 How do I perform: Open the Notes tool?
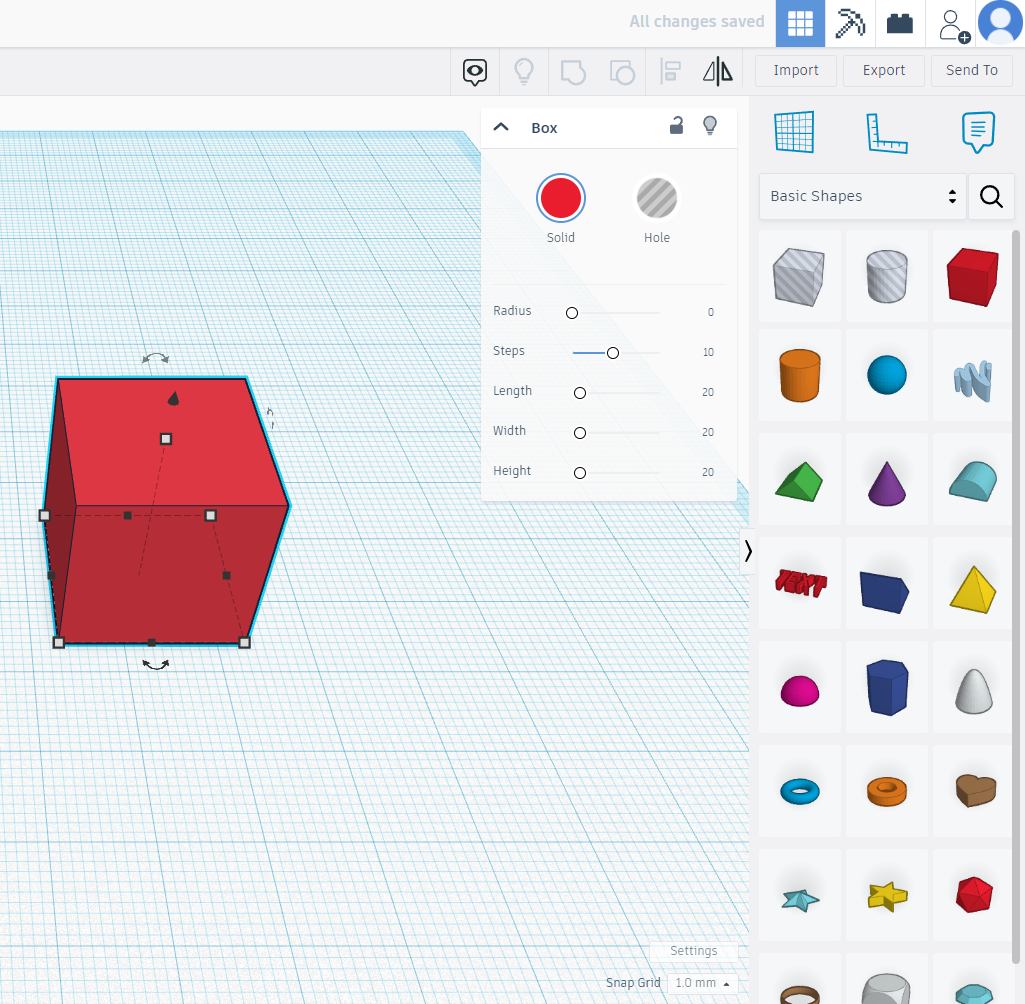[x=977, y=131]
